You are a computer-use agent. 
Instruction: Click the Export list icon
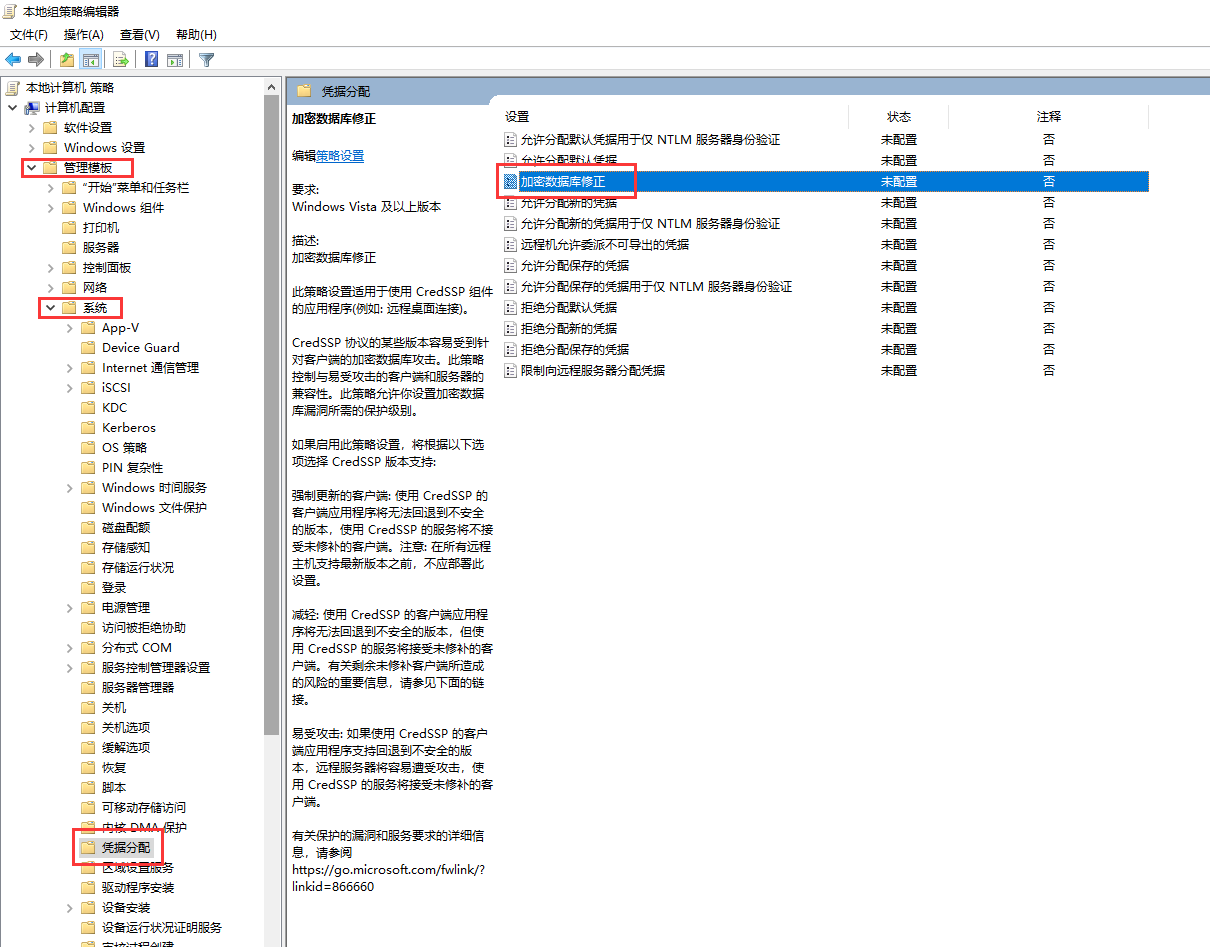click(x=120, y=59)
